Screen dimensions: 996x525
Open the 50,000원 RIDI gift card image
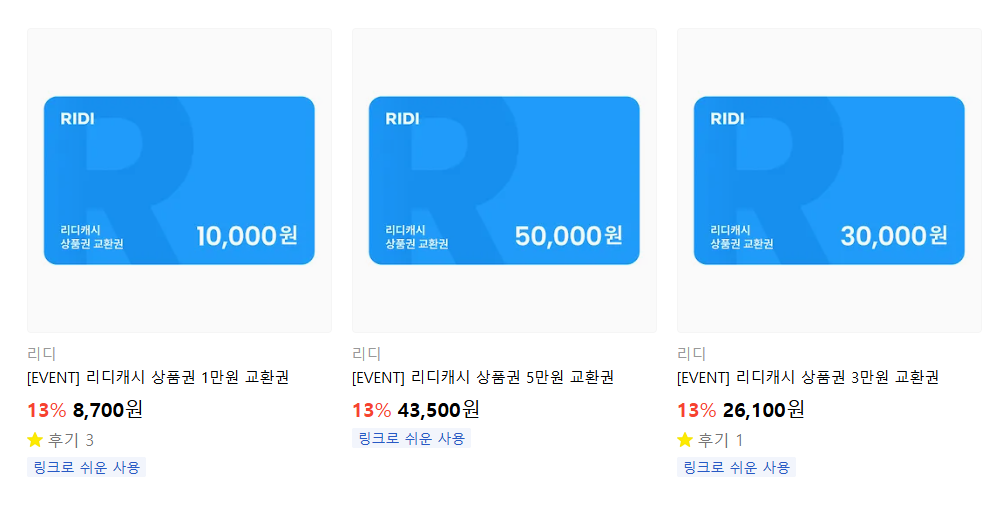pos(504,181)
